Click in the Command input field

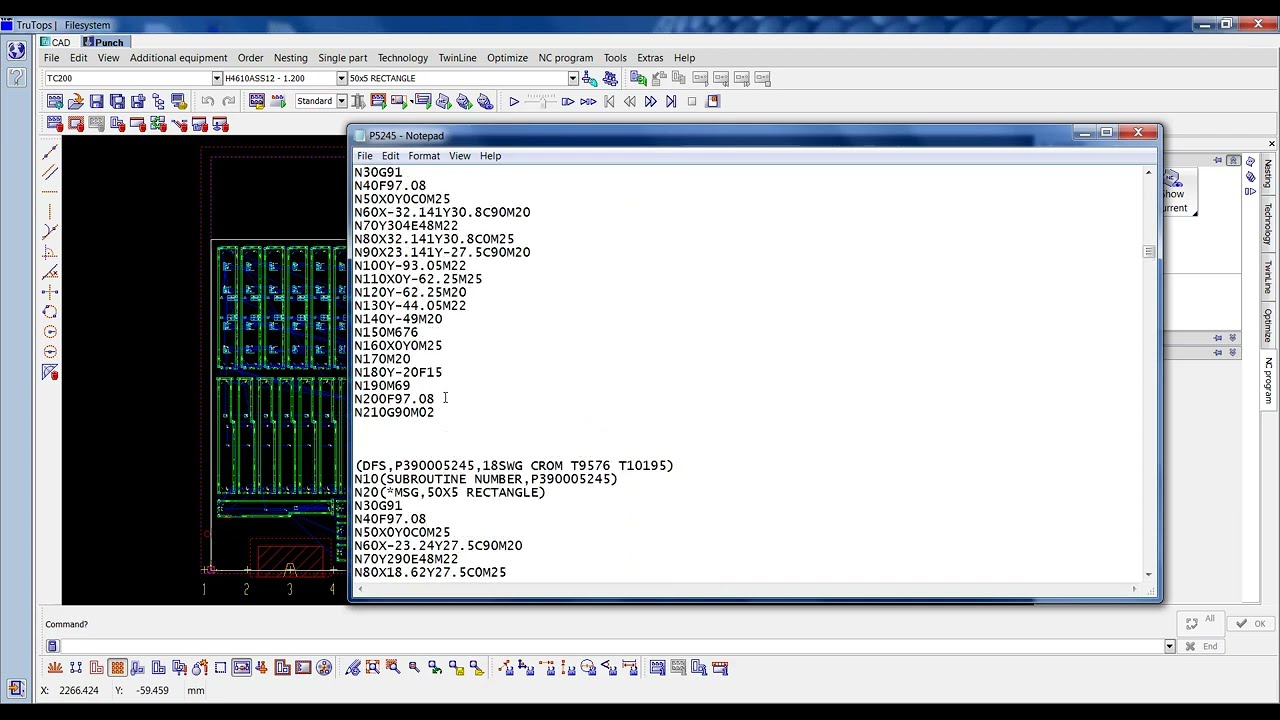[610, 646]
